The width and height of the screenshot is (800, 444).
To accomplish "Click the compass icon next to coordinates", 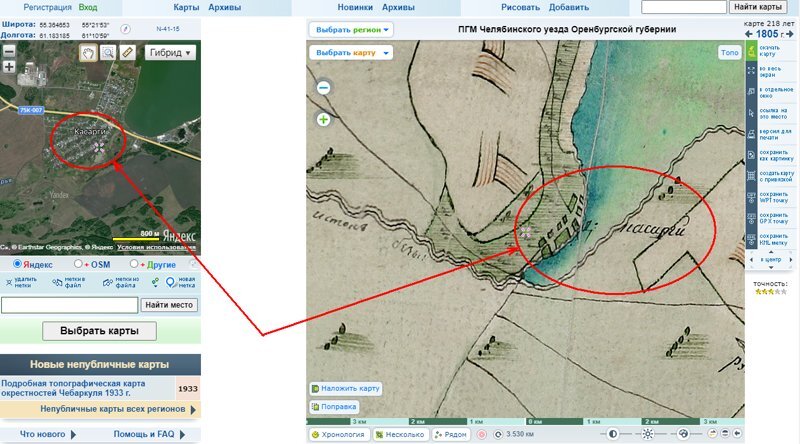I will (x=126, y=29).
